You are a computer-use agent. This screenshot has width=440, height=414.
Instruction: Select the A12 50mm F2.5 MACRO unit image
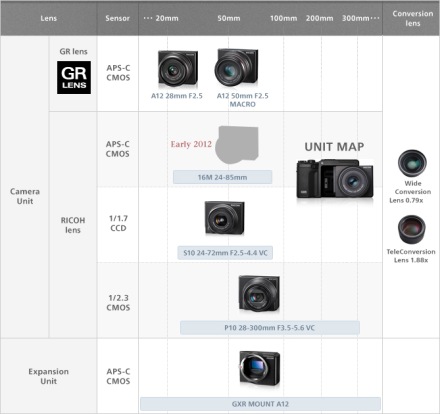(236, 68)
